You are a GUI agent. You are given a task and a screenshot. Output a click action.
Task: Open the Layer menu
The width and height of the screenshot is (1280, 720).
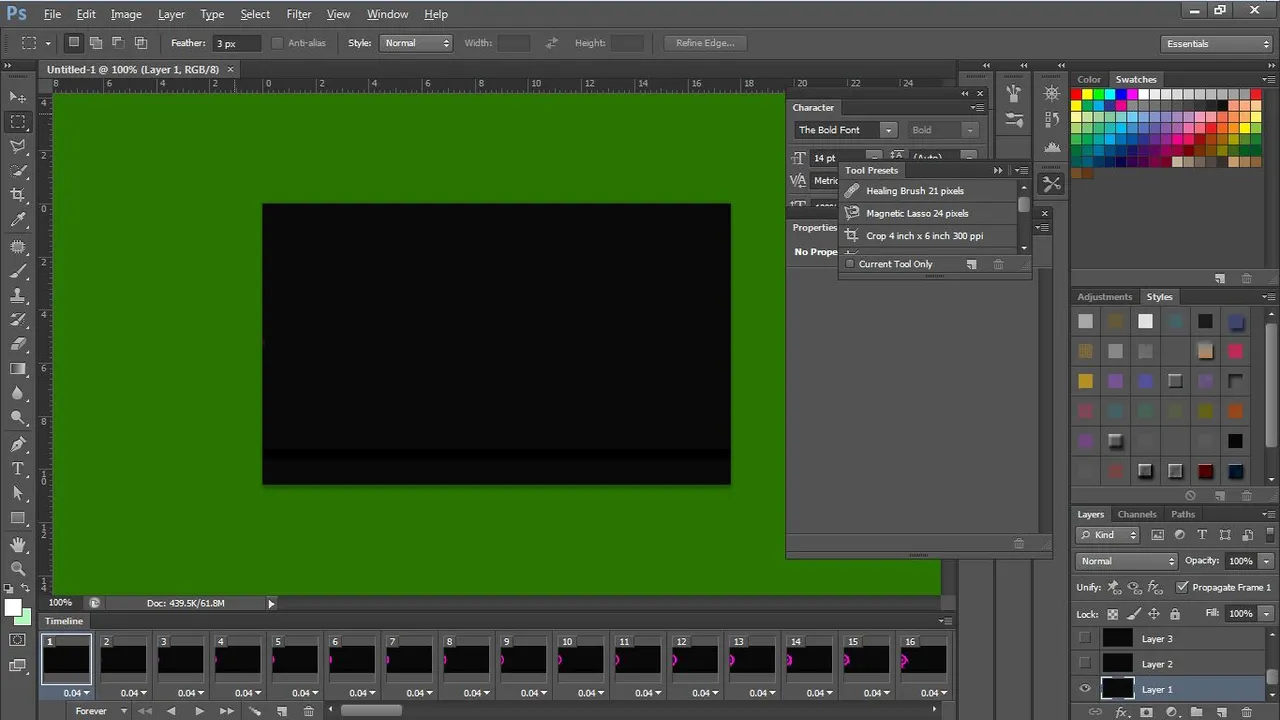pos(171,14)
